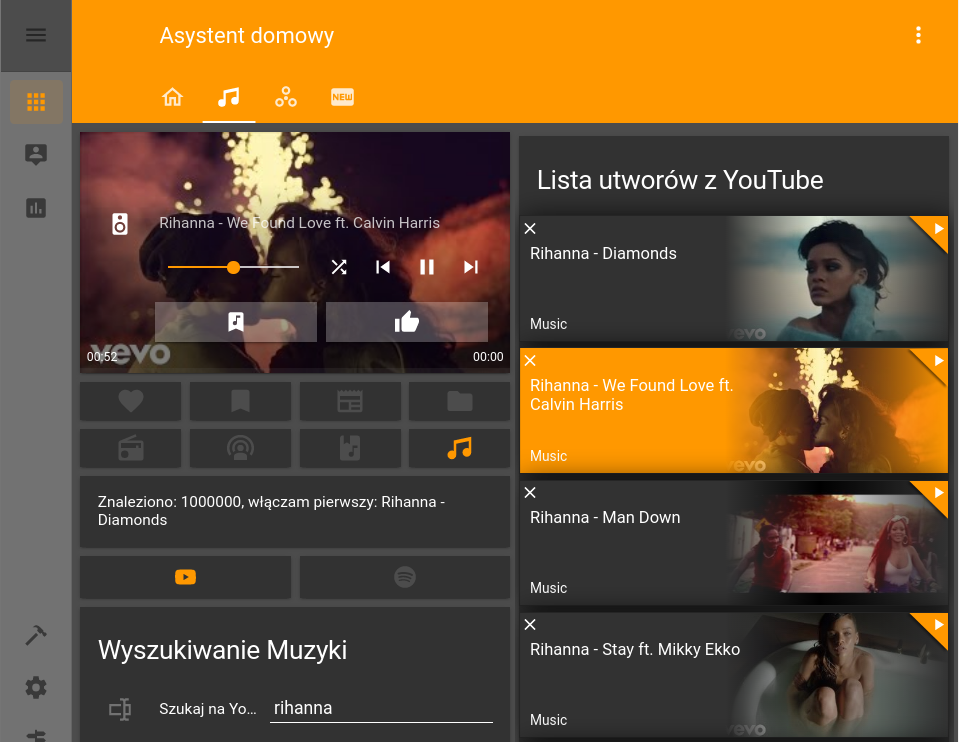The image size is (959, 742).
Task: Click the "Znaleziono: 1000000" status message
Action: [272, 511]
